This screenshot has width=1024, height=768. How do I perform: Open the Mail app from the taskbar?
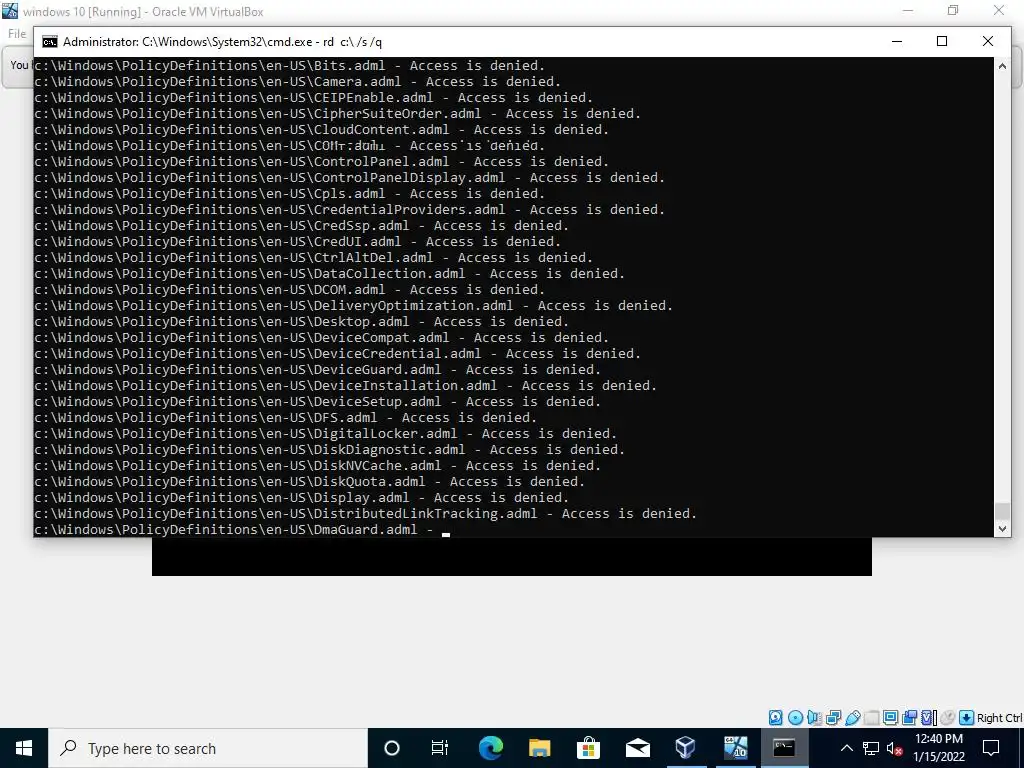tap(637, 748)
